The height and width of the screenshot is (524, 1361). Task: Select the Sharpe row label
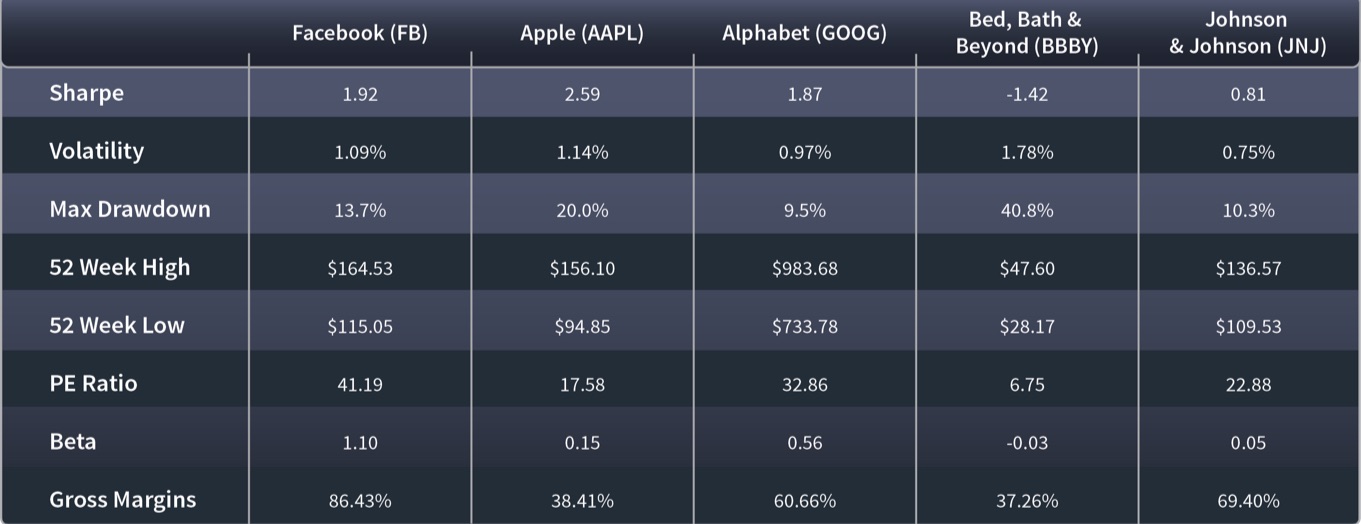87,93
